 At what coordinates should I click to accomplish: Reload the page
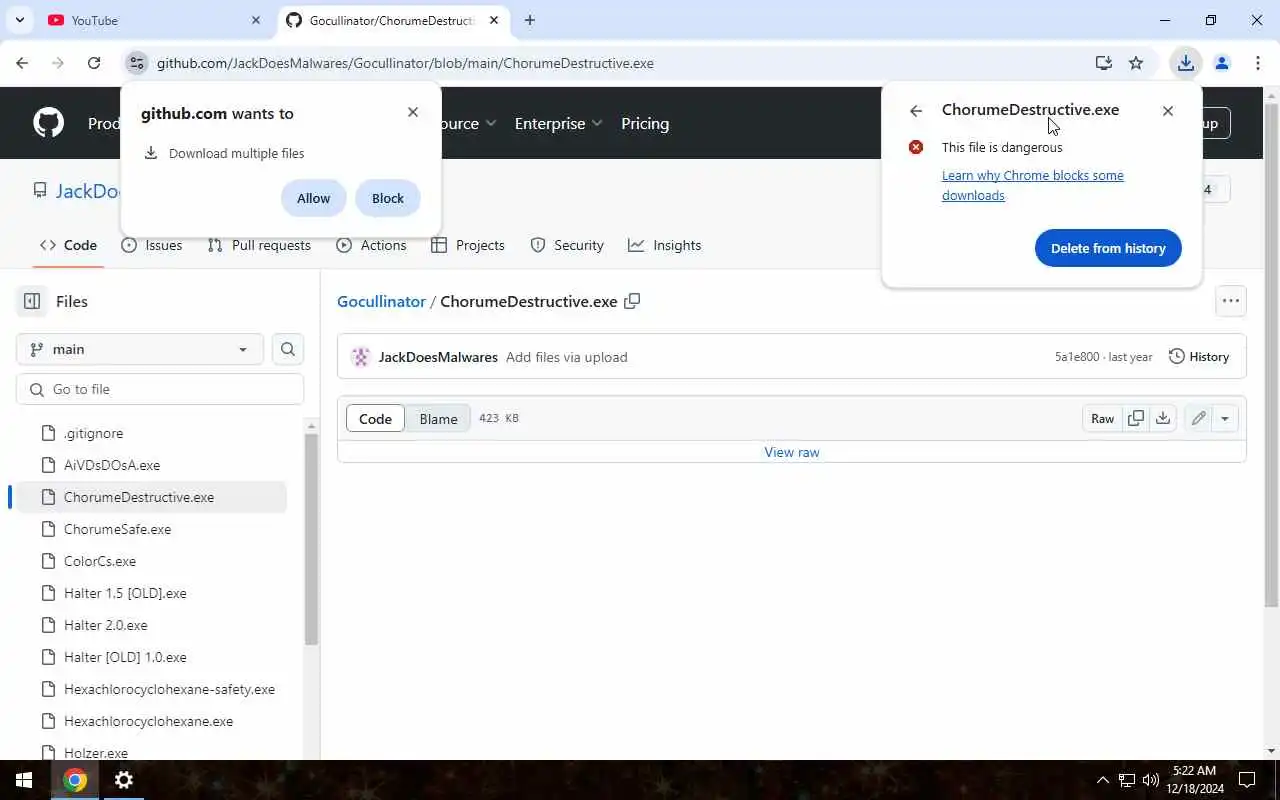pos(94,63)
